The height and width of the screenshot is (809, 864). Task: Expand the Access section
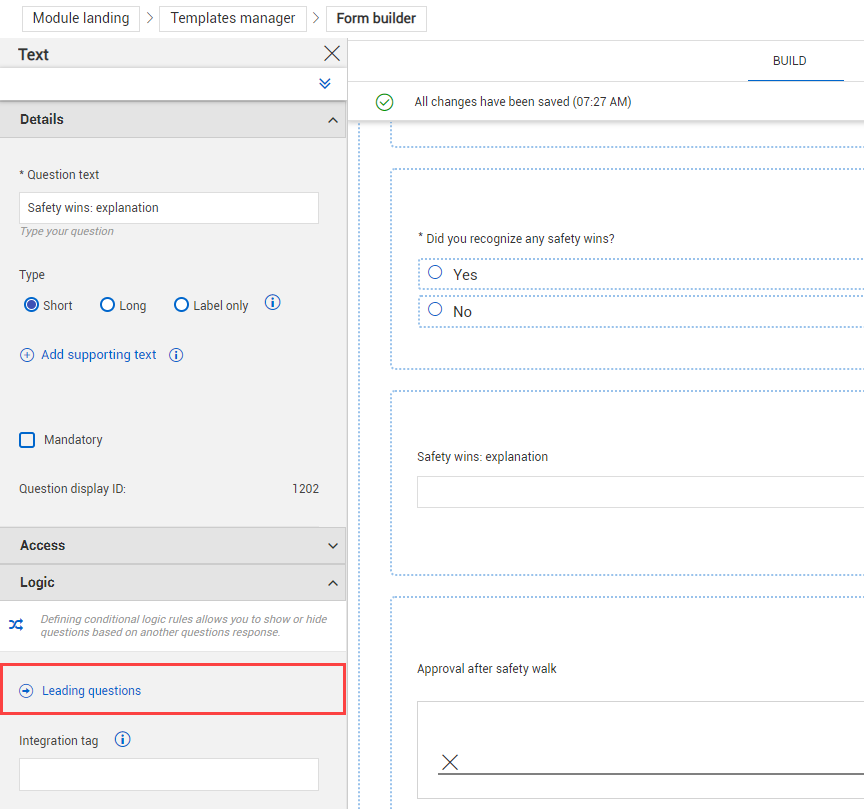click(332, 546)
